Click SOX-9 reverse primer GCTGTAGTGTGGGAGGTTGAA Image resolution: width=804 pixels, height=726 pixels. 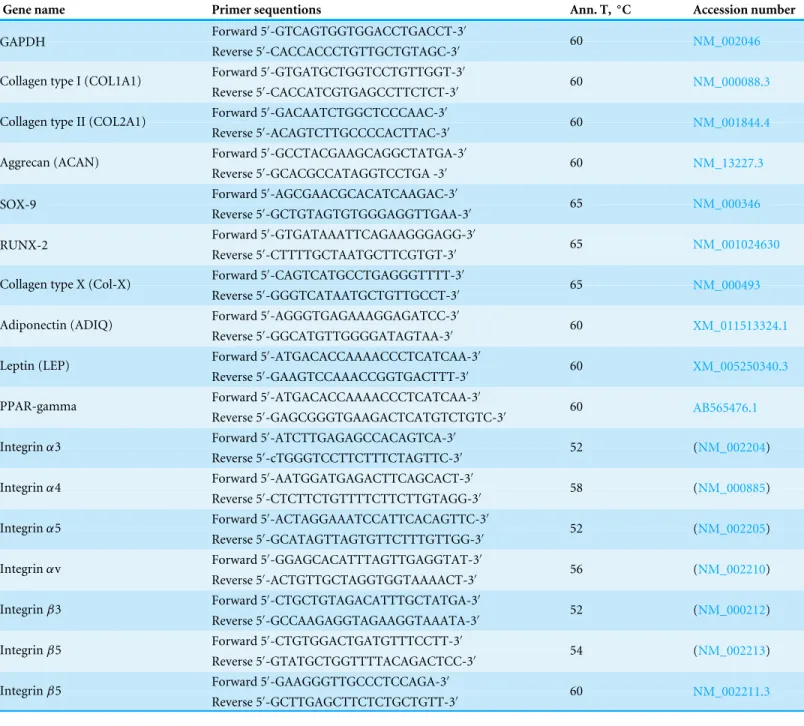coord(341,214)
